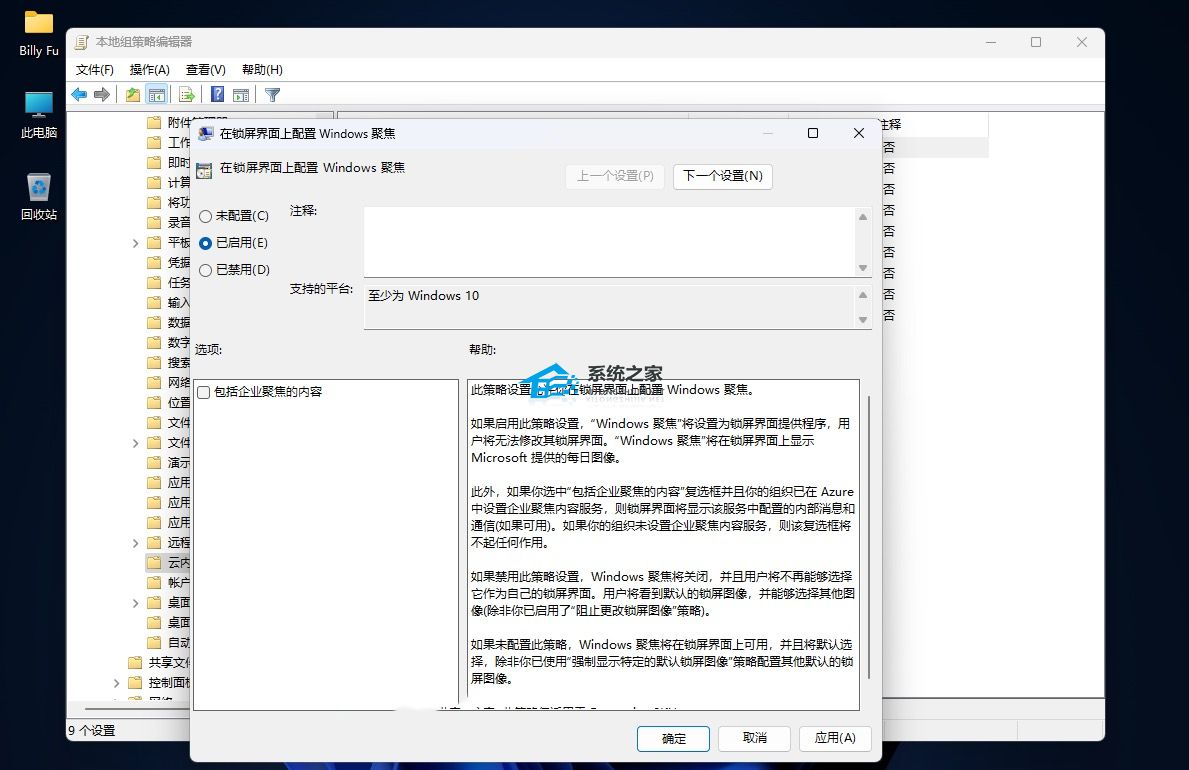Viewport: 1189px width, 770px height.
Task: Click the policy dialog's title bar icon
Action: [205, 134]
